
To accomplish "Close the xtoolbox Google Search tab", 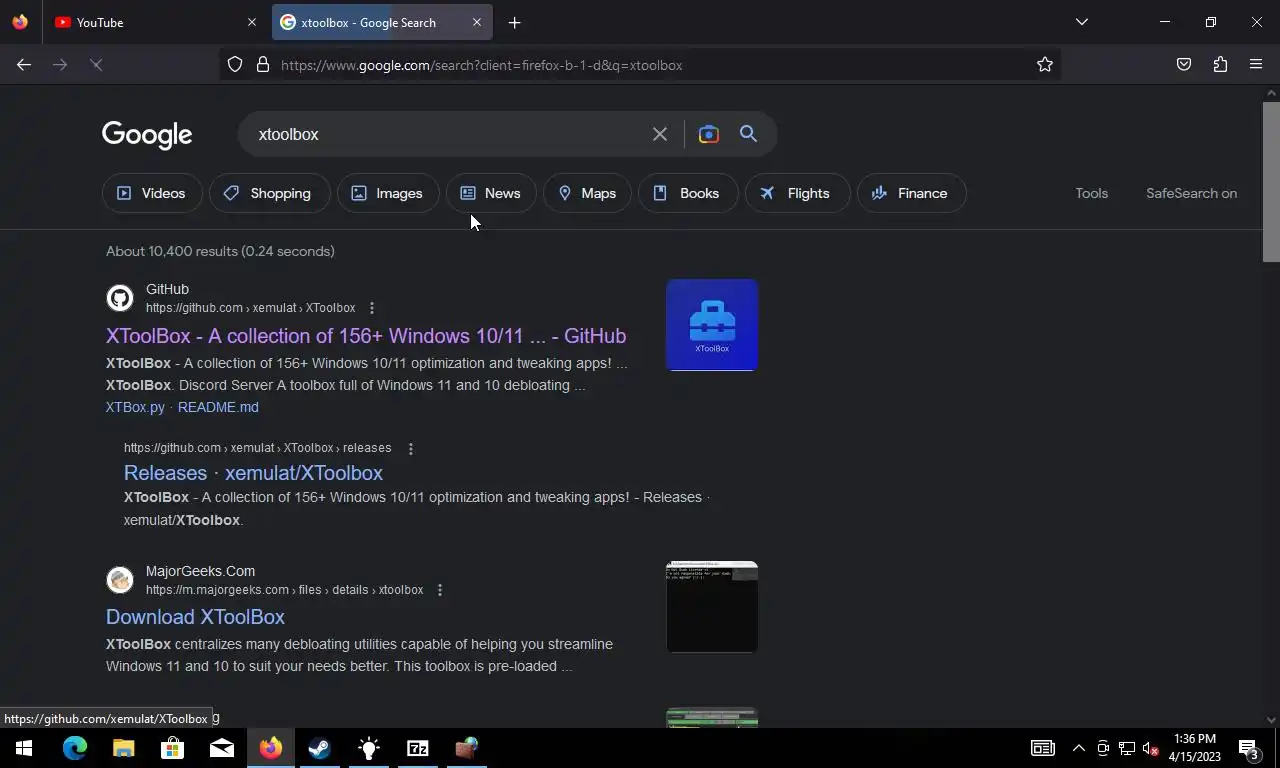I will point(476,22).
